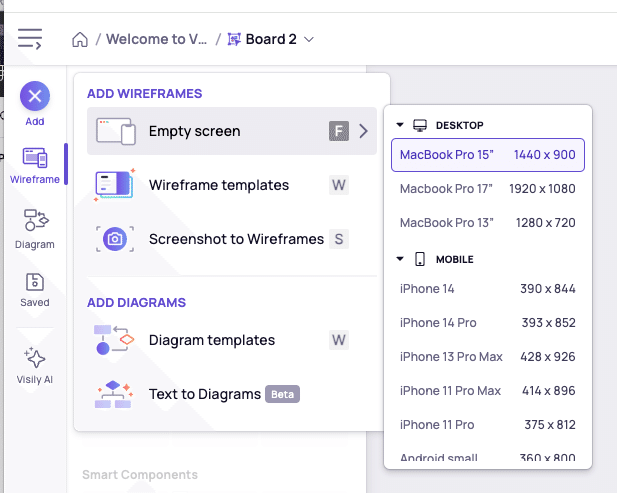
Task: Collapse the DESKTOP device section
Action: click(x=400, y=125)
